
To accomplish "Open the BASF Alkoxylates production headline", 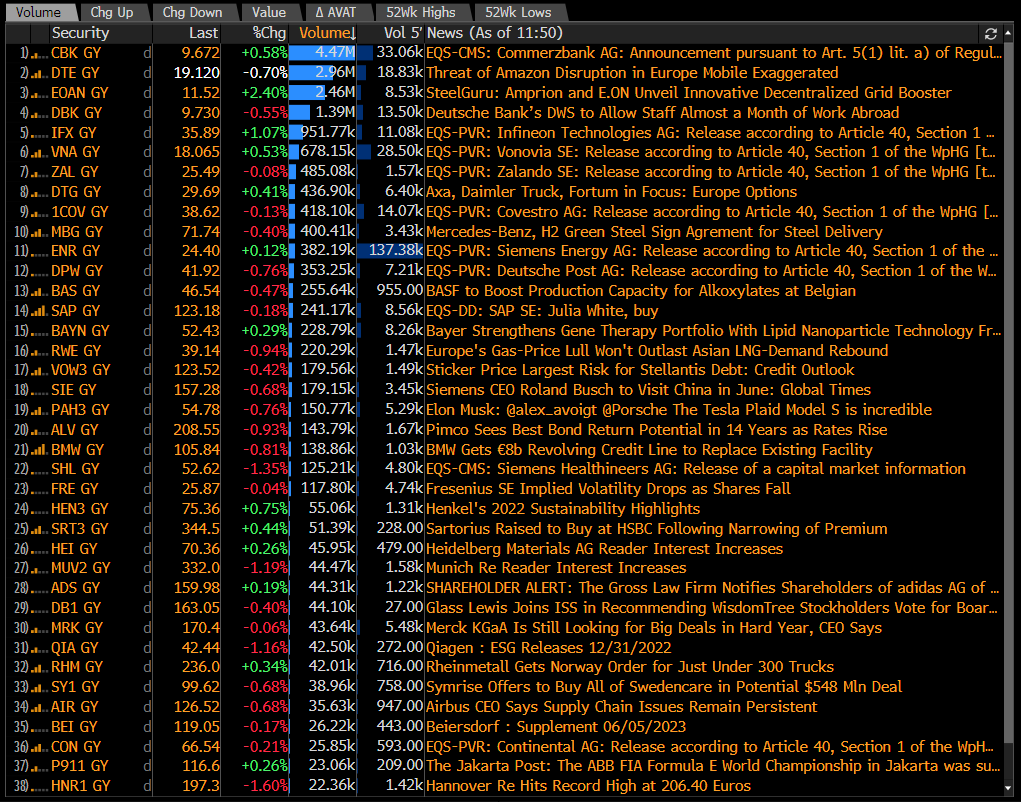I will coord(641,290).
